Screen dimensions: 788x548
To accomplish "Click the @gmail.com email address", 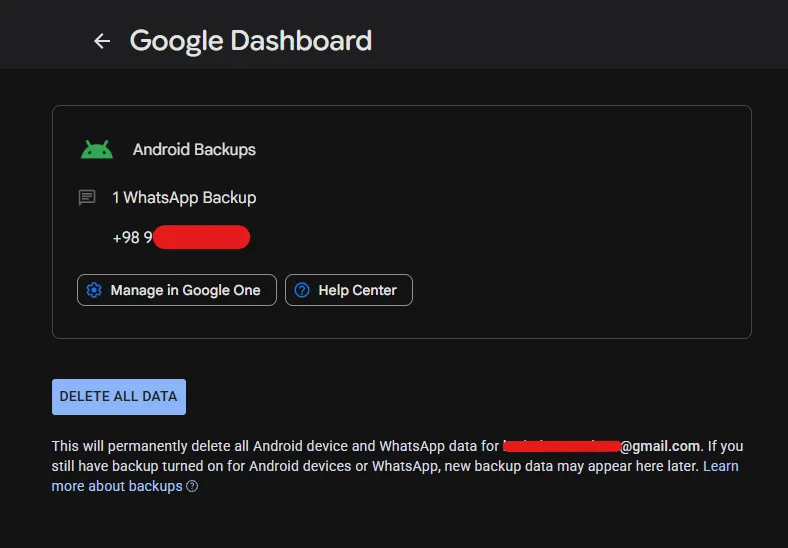I will tap(602, 446).
